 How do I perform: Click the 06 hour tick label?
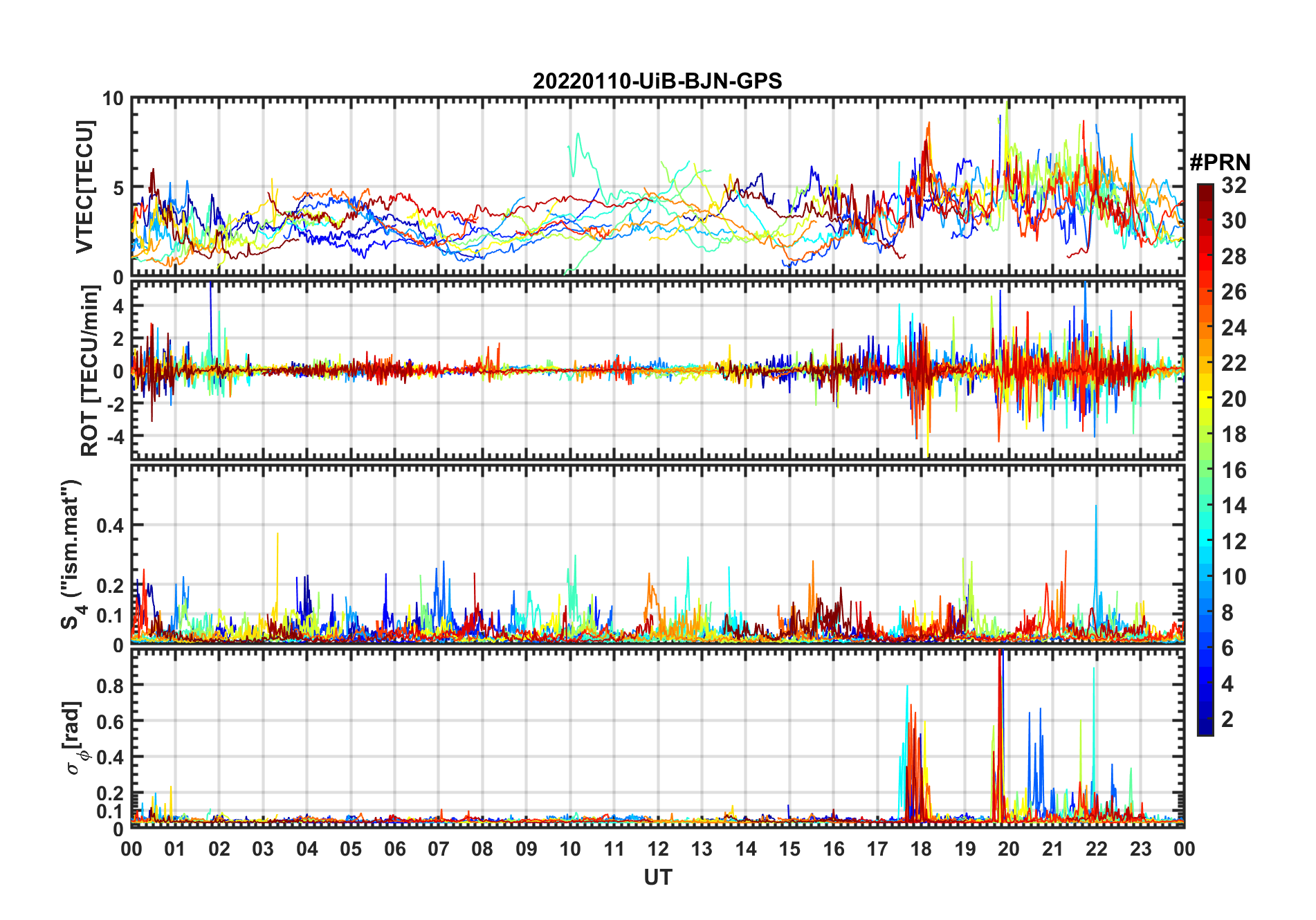coord(394,849)
